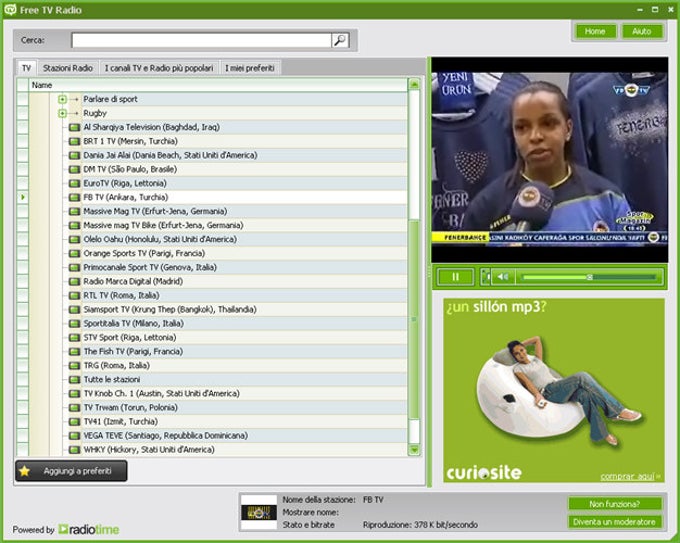Pause the video playback
This screenshot has height=543, width=680.
(455, 277)
